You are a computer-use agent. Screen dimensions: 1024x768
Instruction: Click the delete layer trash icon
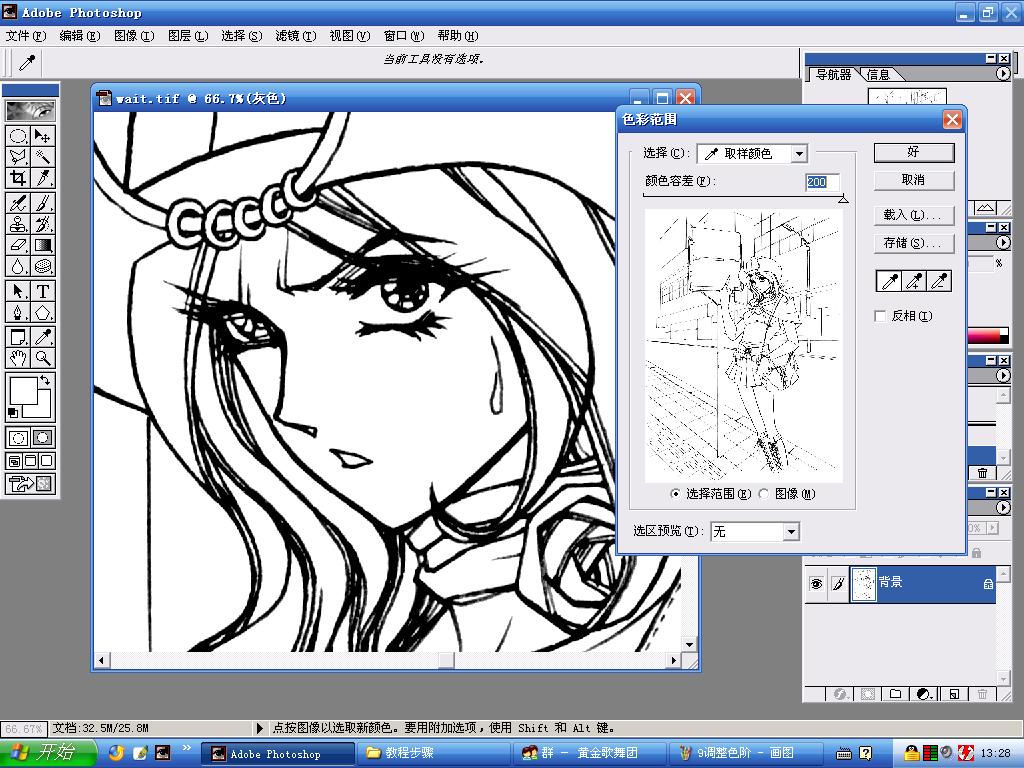[982, 694]
